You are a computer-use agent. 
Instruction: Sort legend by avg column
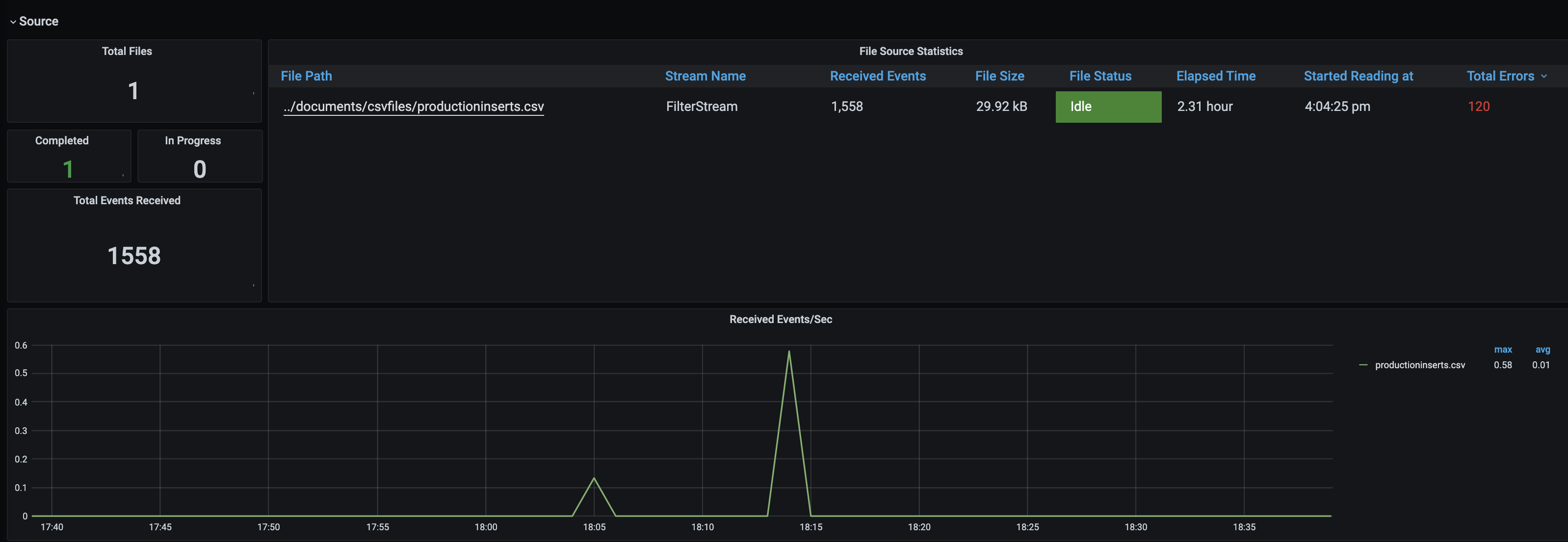[x=1542, y=350]
